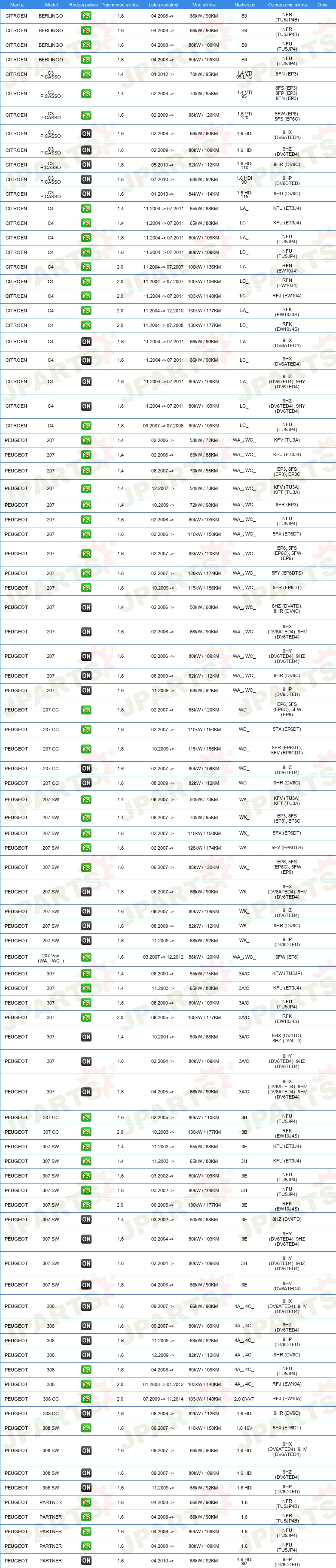
Task: Select engine code cell 9HD (DV6C)
Action: 287,194
